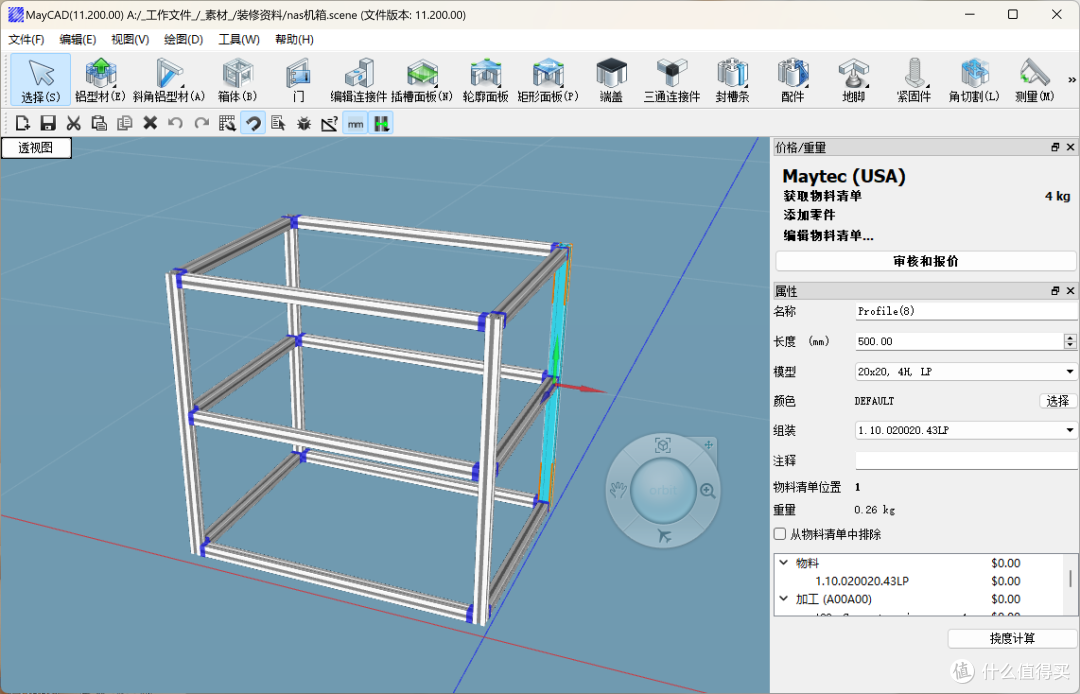The image size is (1080, 694).
Task: Click 编辑物料清单... link
Action: 829,235
